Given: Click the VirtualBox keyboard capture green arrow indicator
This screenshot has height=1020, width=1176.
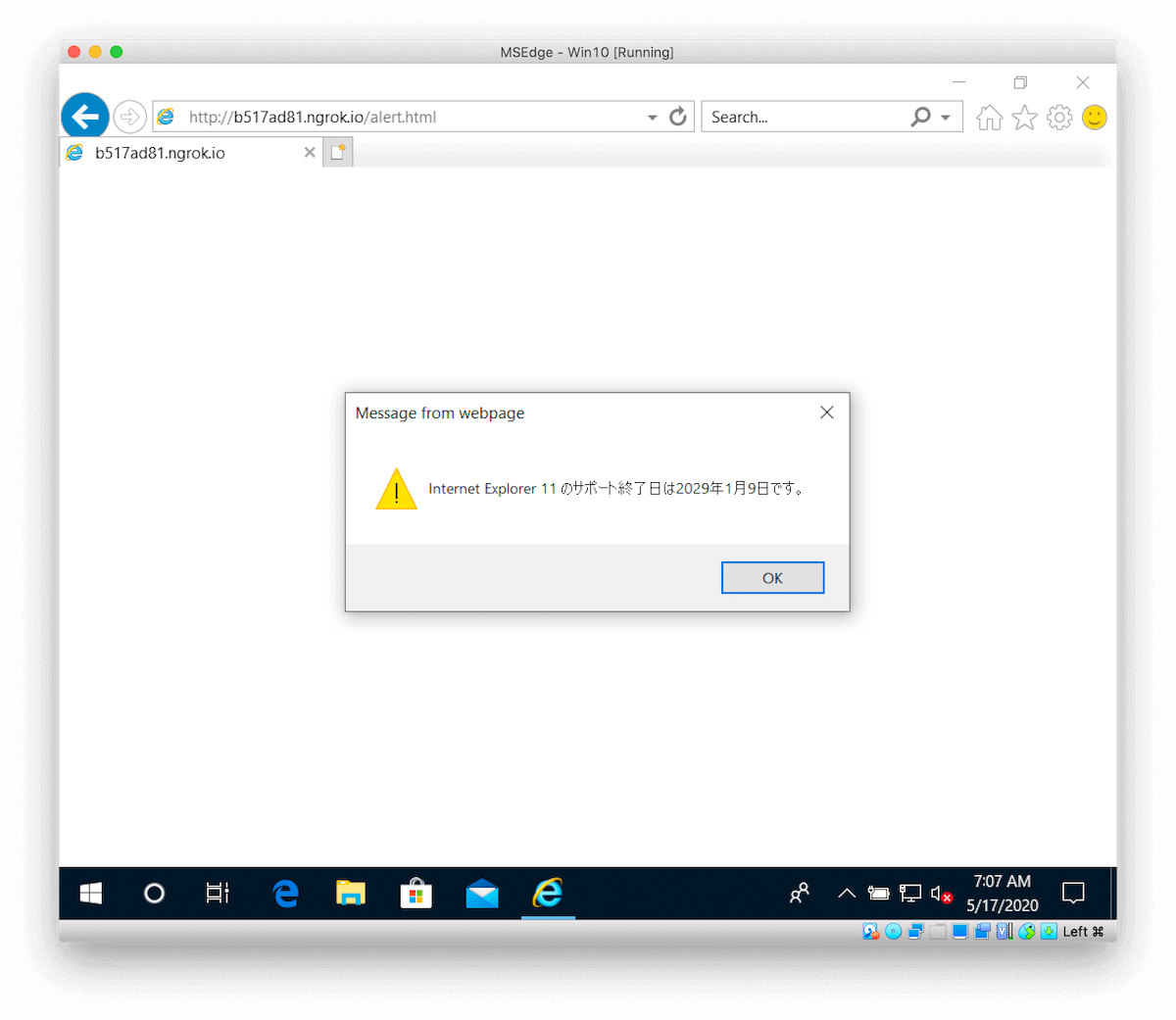Looking at the screenshot, I should pos(1049,931).
